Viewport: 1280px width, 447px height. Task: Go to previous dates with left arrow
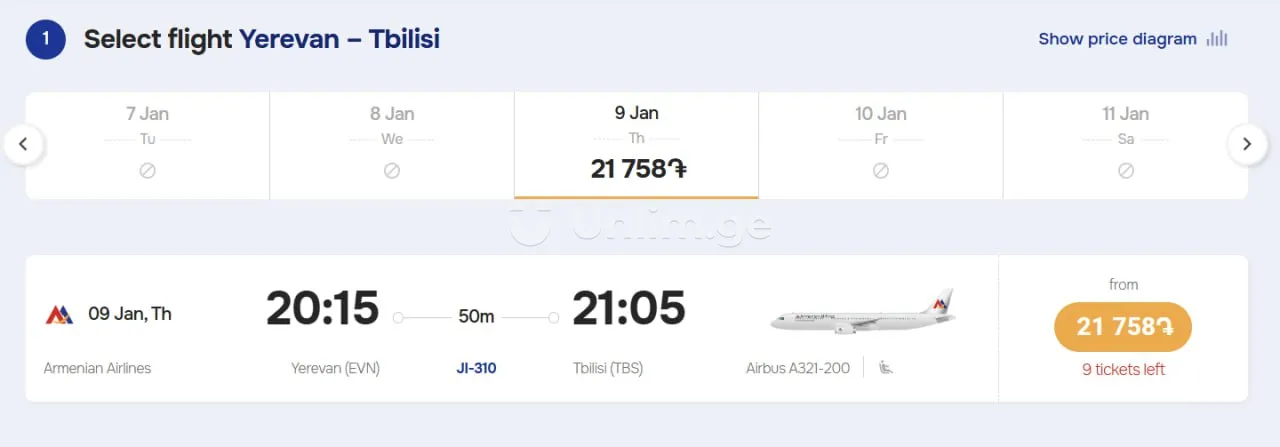tap(24, 145)
